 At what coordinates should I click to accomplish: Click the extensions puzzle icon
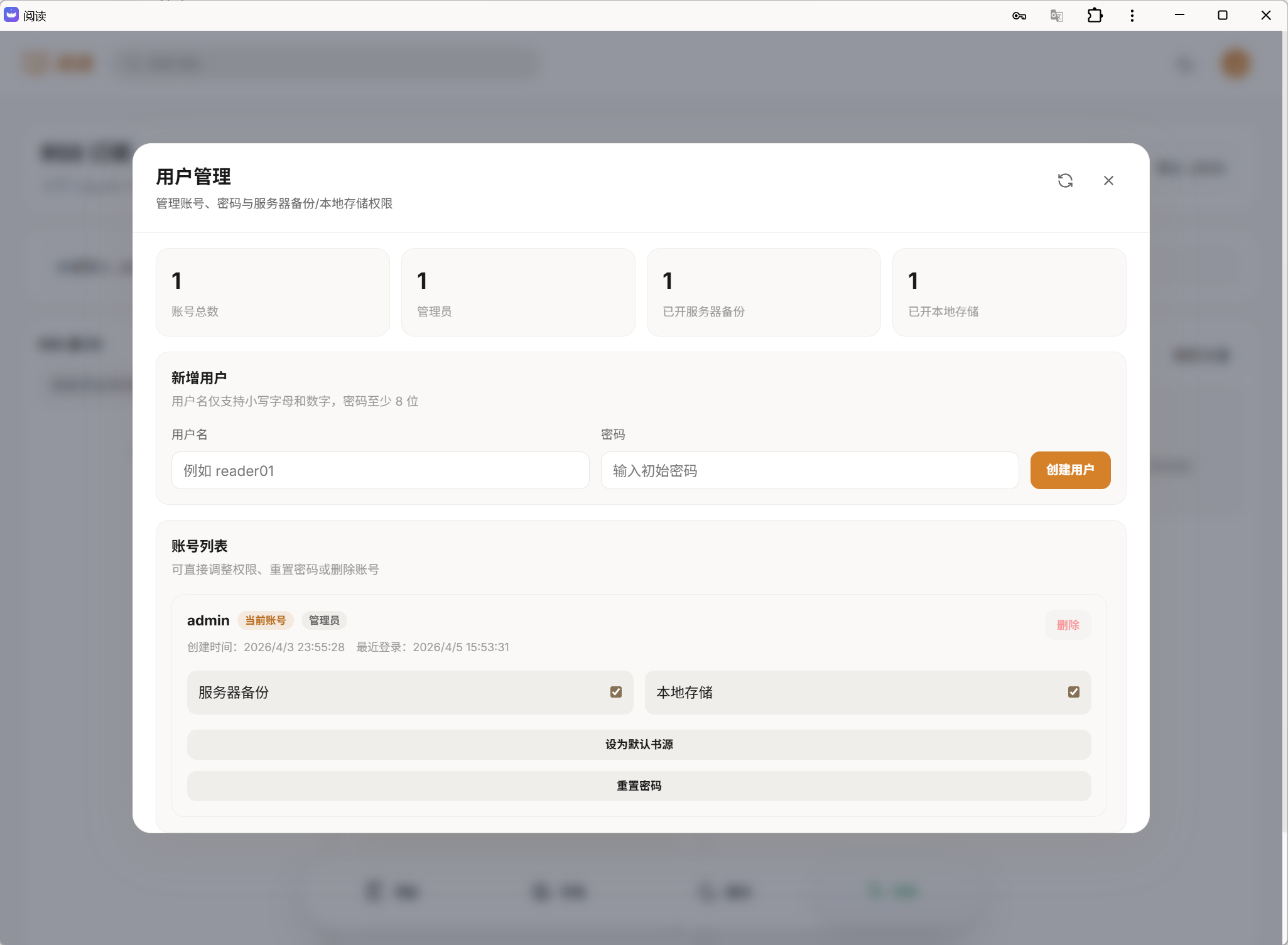(x=1094, y=15)
